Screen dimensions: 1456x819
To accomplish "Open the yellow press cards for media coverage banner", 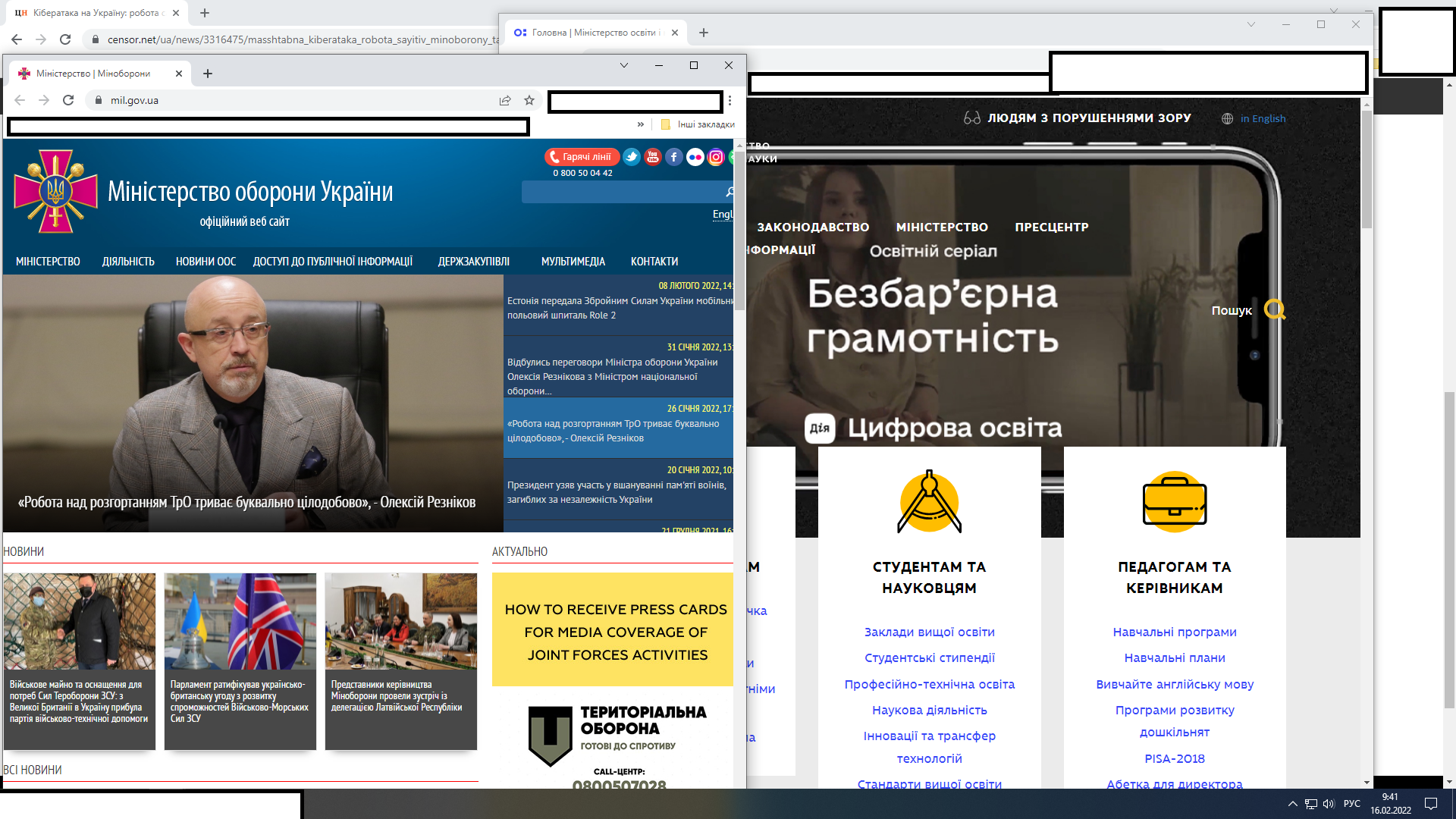I will [x=613, y=629].
